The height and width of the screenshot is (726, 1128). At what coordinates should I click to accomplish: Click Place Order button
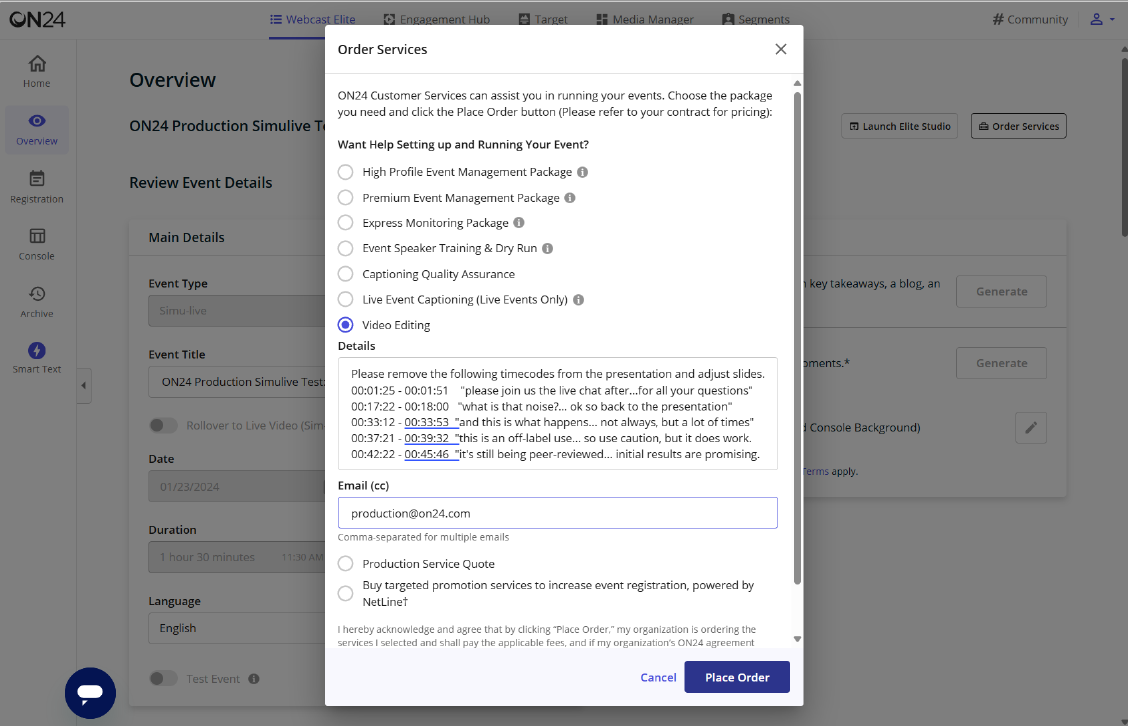pos(737,677)
